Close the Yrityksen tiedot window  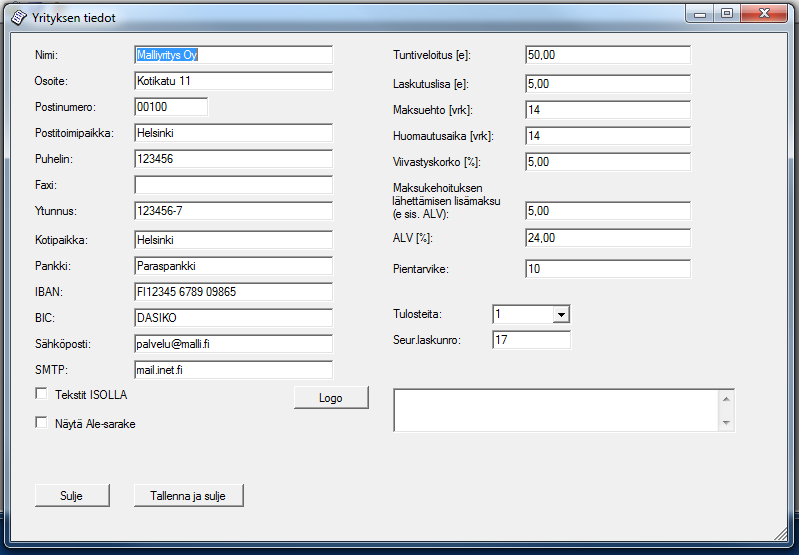(x=764, y=14)
